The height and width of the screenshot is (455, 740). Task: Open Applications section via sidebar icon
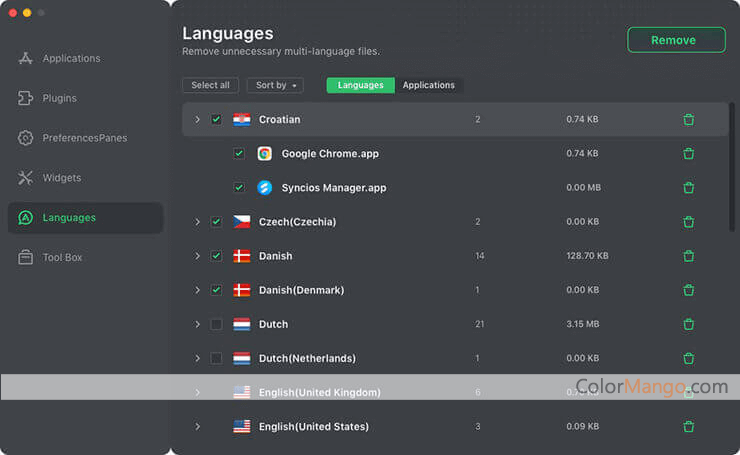[26, 58]
